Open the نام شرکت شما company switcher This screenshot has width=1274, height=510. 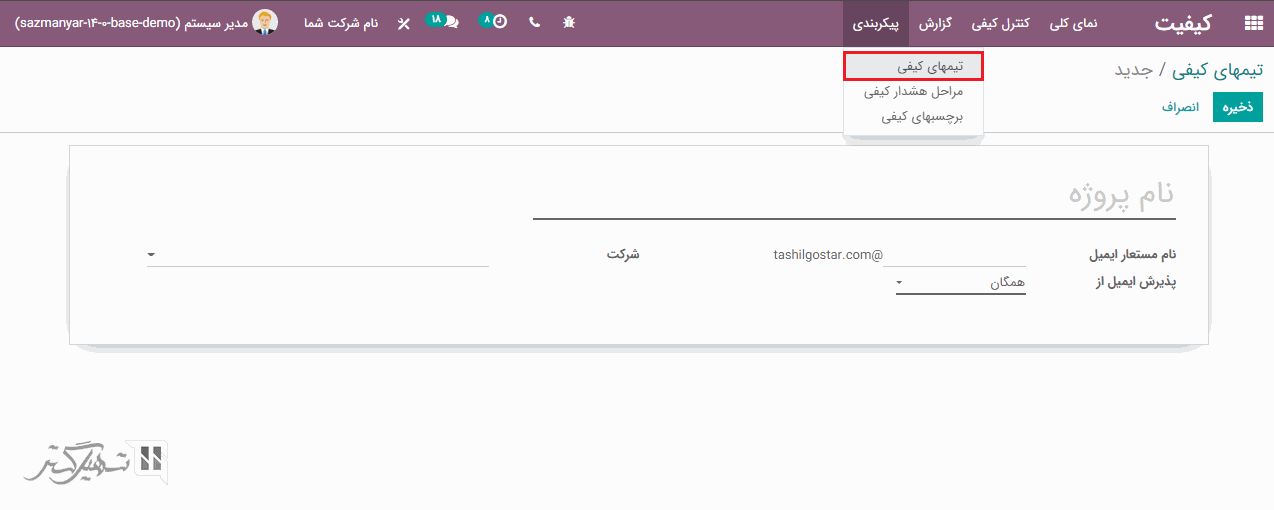tap(341, 23)
